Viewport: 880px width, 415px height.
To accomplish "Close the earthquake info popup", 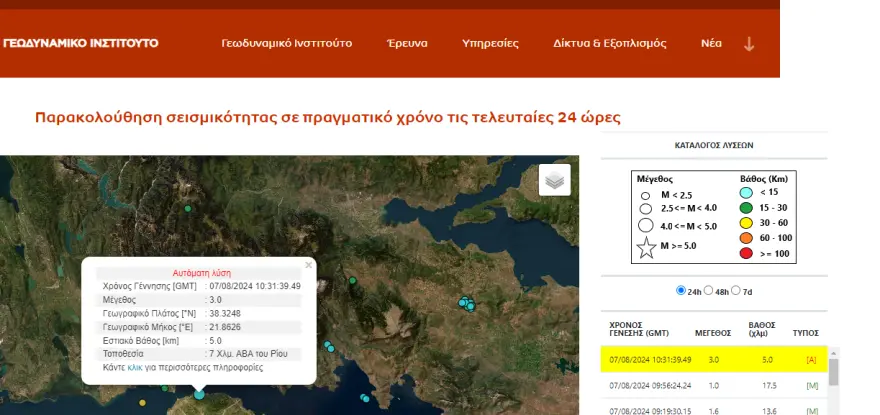I will [x=308, y=265].
